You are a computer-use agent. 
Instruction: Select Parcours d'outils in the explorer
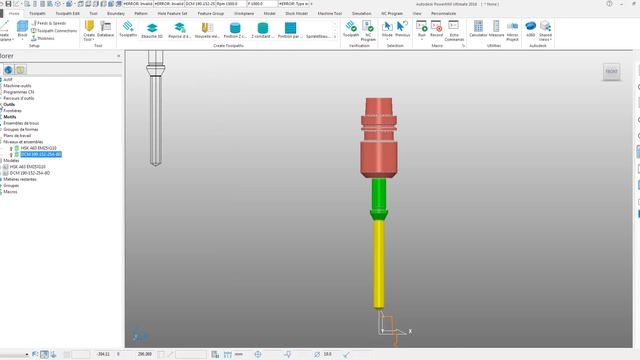click(19, 98)
